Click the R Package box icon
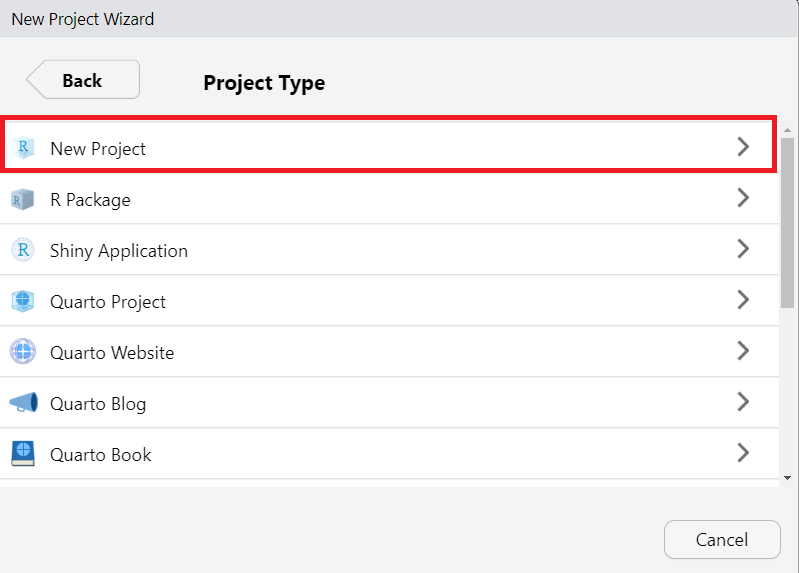This screenshot has height=573, width=799. coord(23,199)
